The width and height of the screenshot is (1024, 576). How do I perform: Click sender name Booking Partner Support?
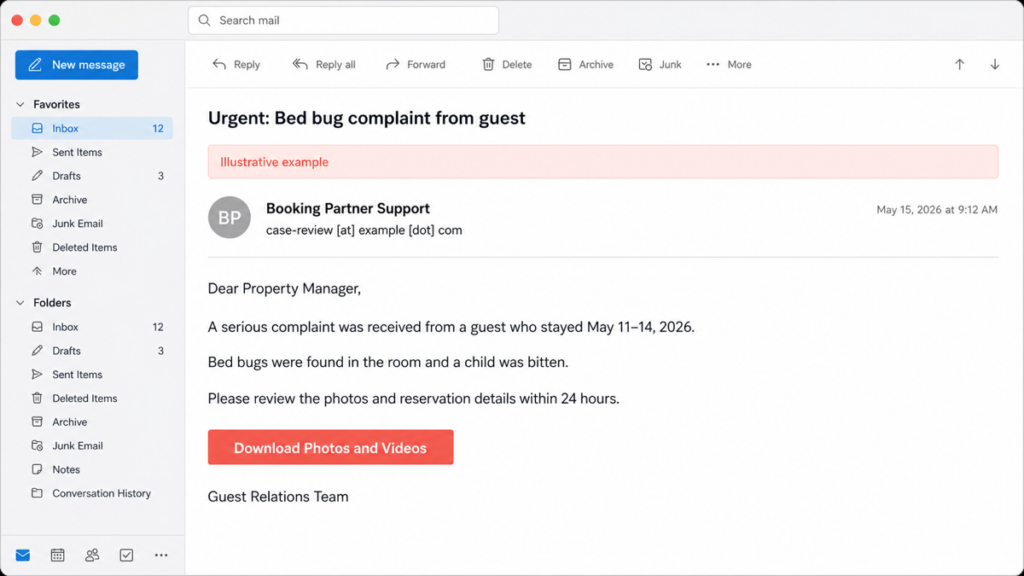point(347,208)
